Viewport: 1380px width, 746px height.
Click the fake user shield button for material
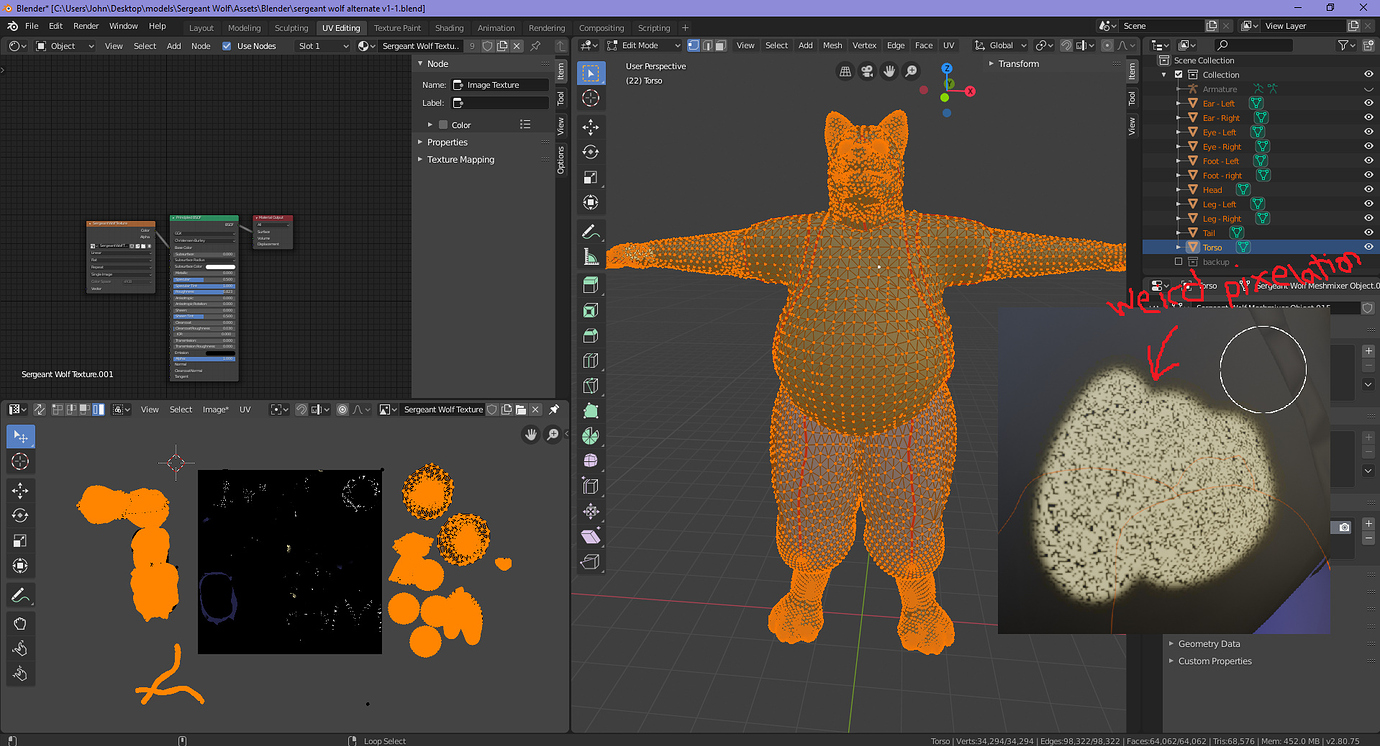pos(487,46)
